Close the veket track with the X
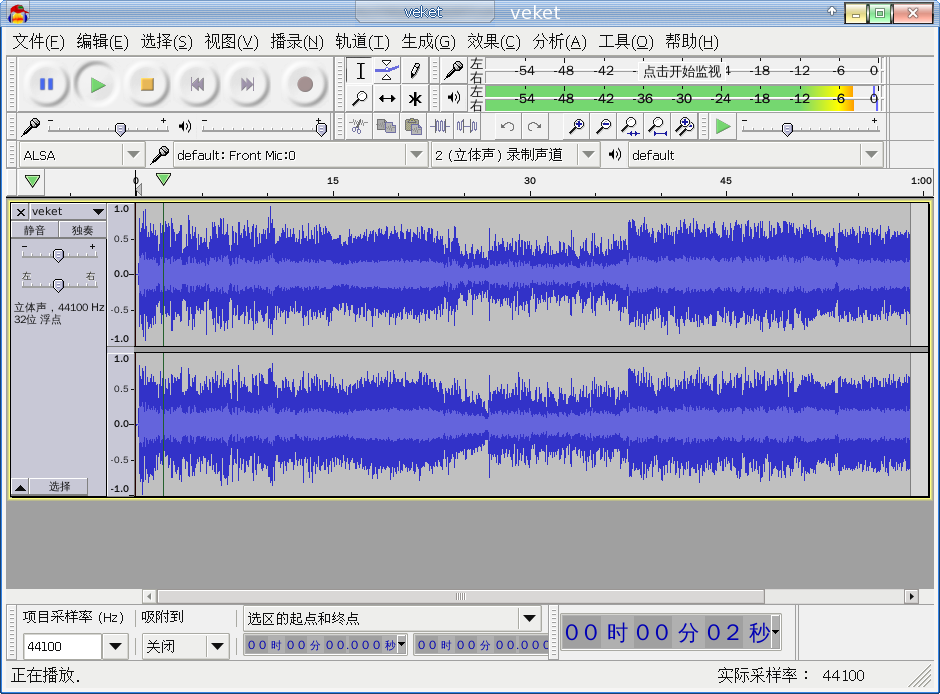This screenshot has width=940, height=694. coord(20,212)
